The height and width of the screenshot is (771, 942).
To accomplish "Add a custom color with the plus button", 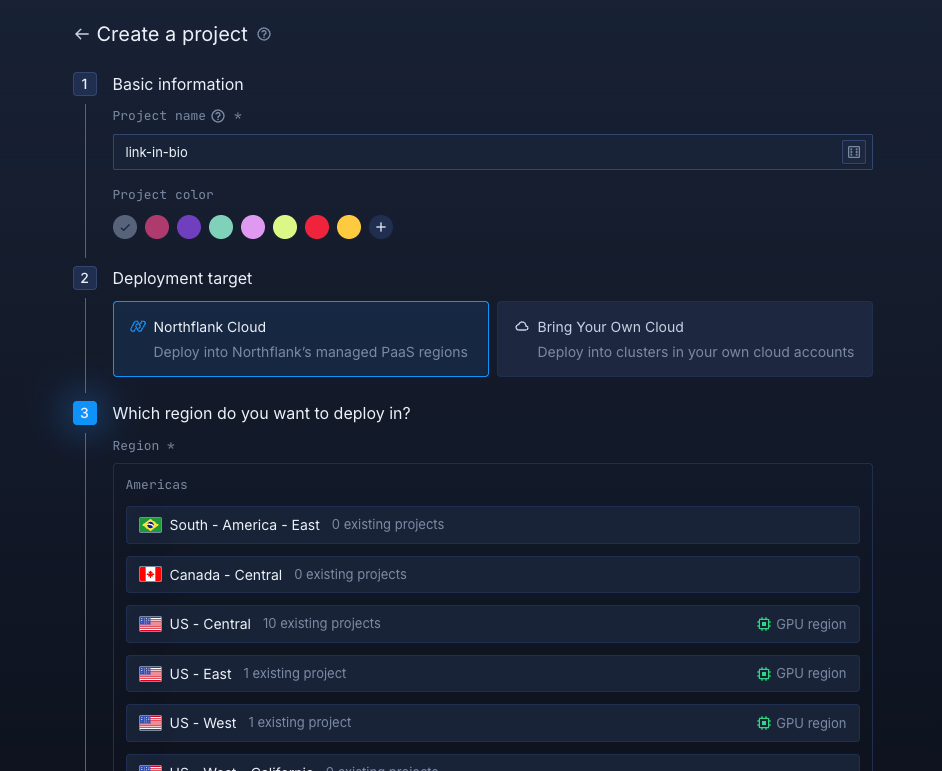I will [x=381, y=227].
